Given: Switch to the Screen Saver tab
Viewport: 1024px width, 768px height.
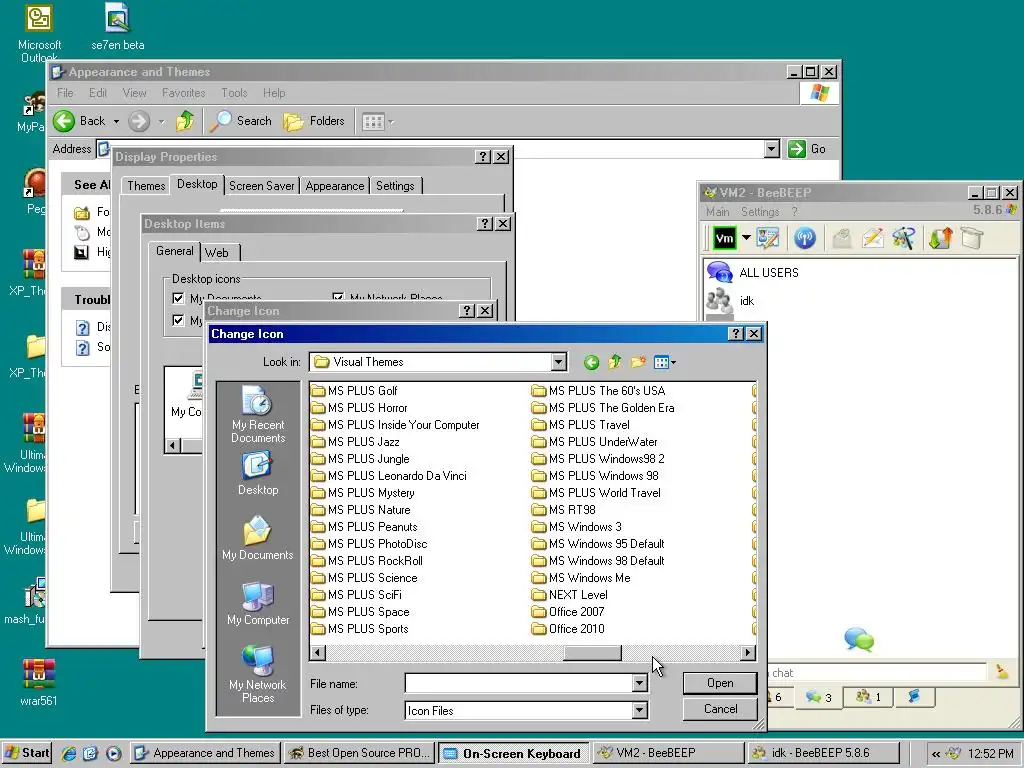Looking at the screenshot, I should 261,185.
